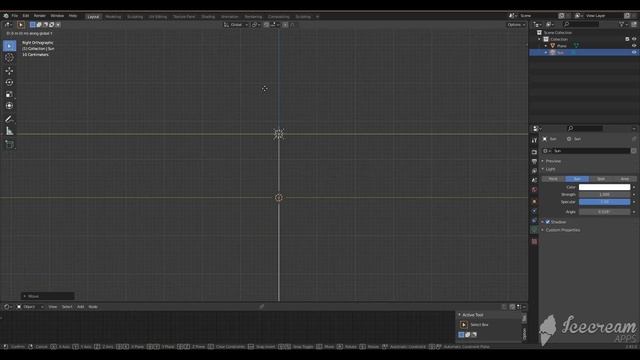Switch to the Modeling workspace tab
Screen dimensions: 640x360
coord(113,17)
